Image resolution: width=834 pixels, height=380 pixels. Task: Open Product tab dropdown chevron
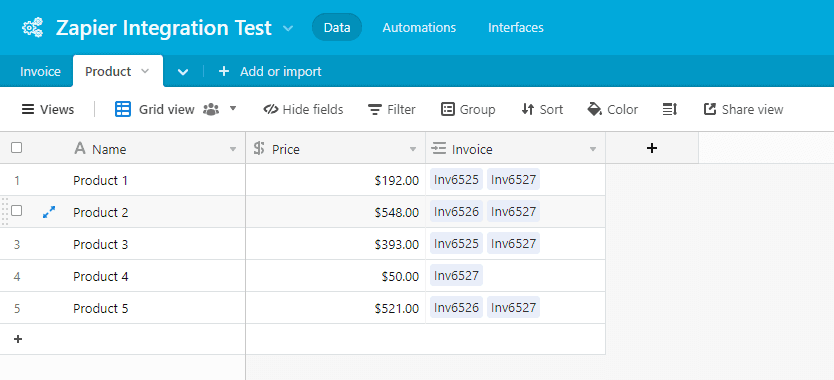pos(145,71)
